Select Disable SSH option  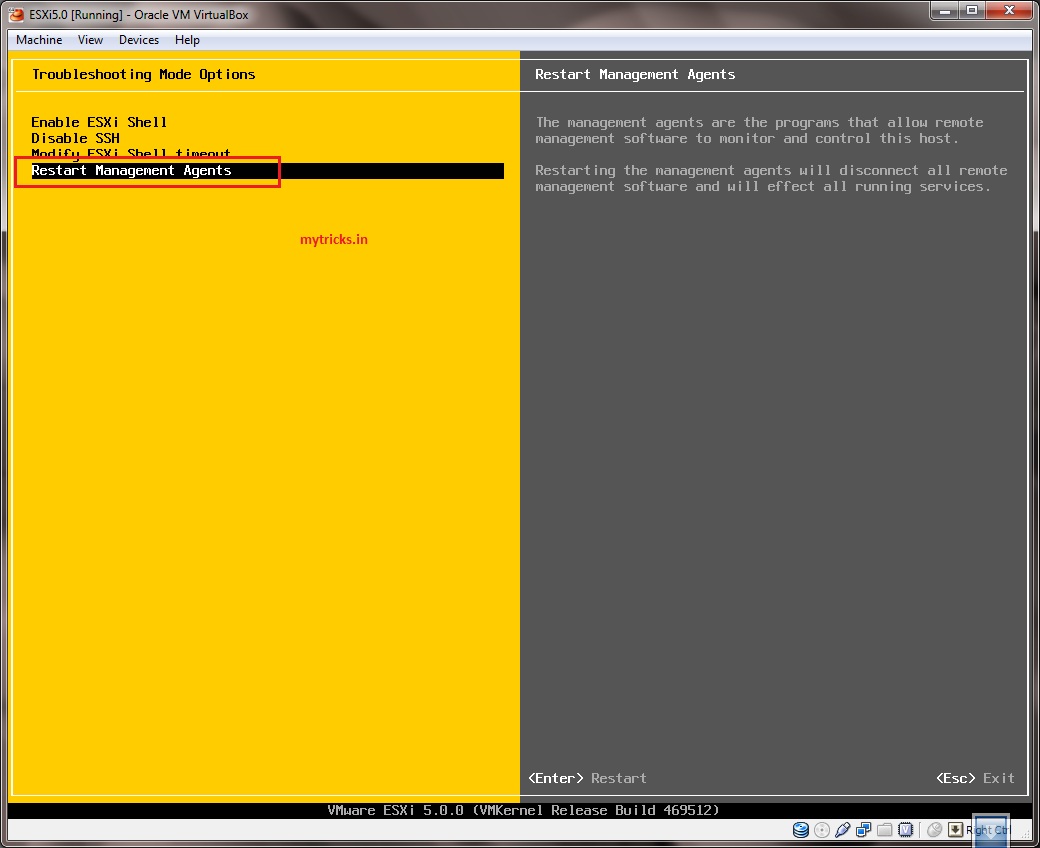click(x=75, y=138)
